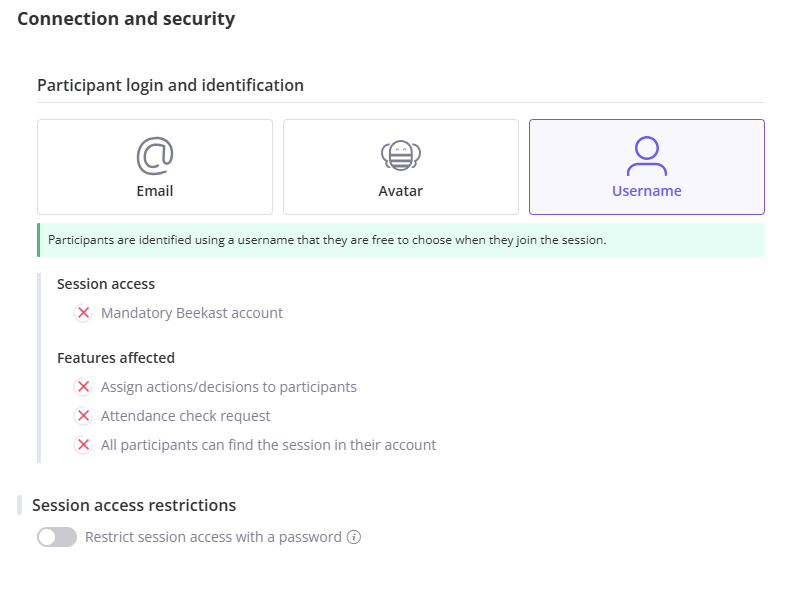
Task: Click the Participant login and identification heading
Action: click(x=170, y=85)
